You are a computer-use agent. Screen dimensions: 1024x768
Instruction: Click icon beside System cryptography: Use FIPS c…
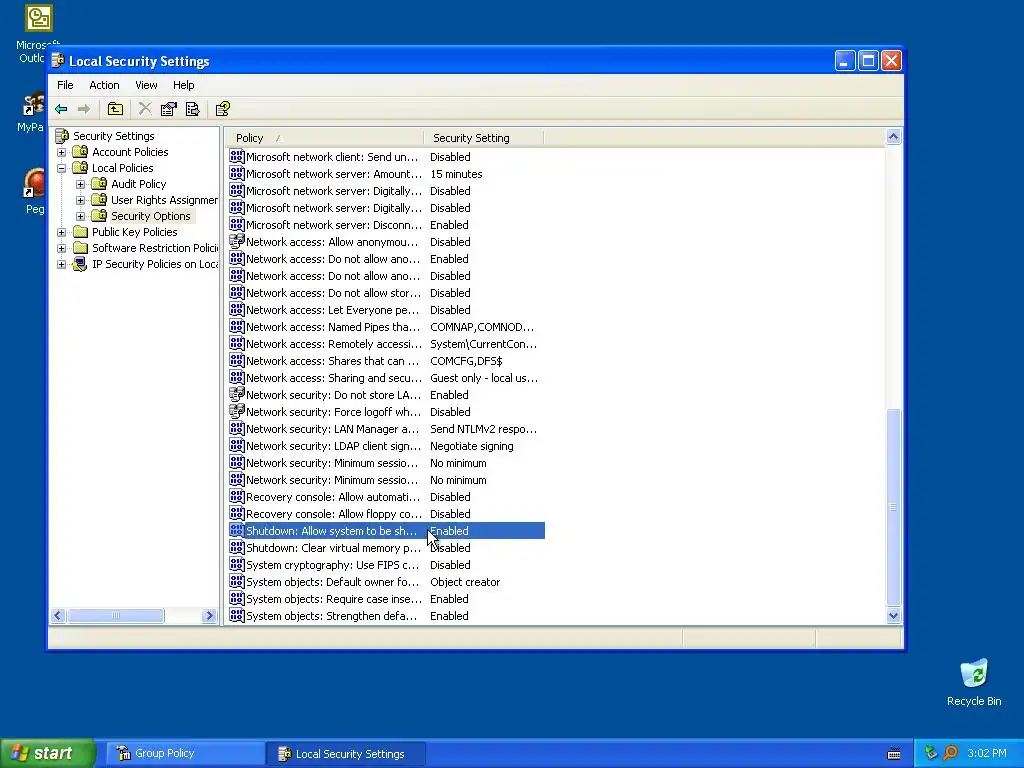pyautogui.click(x=236, y=564)
